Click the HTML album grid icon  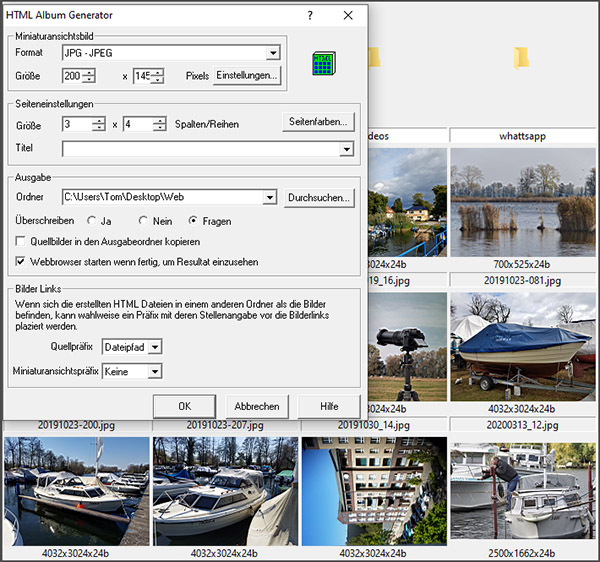tap(323, 62)
